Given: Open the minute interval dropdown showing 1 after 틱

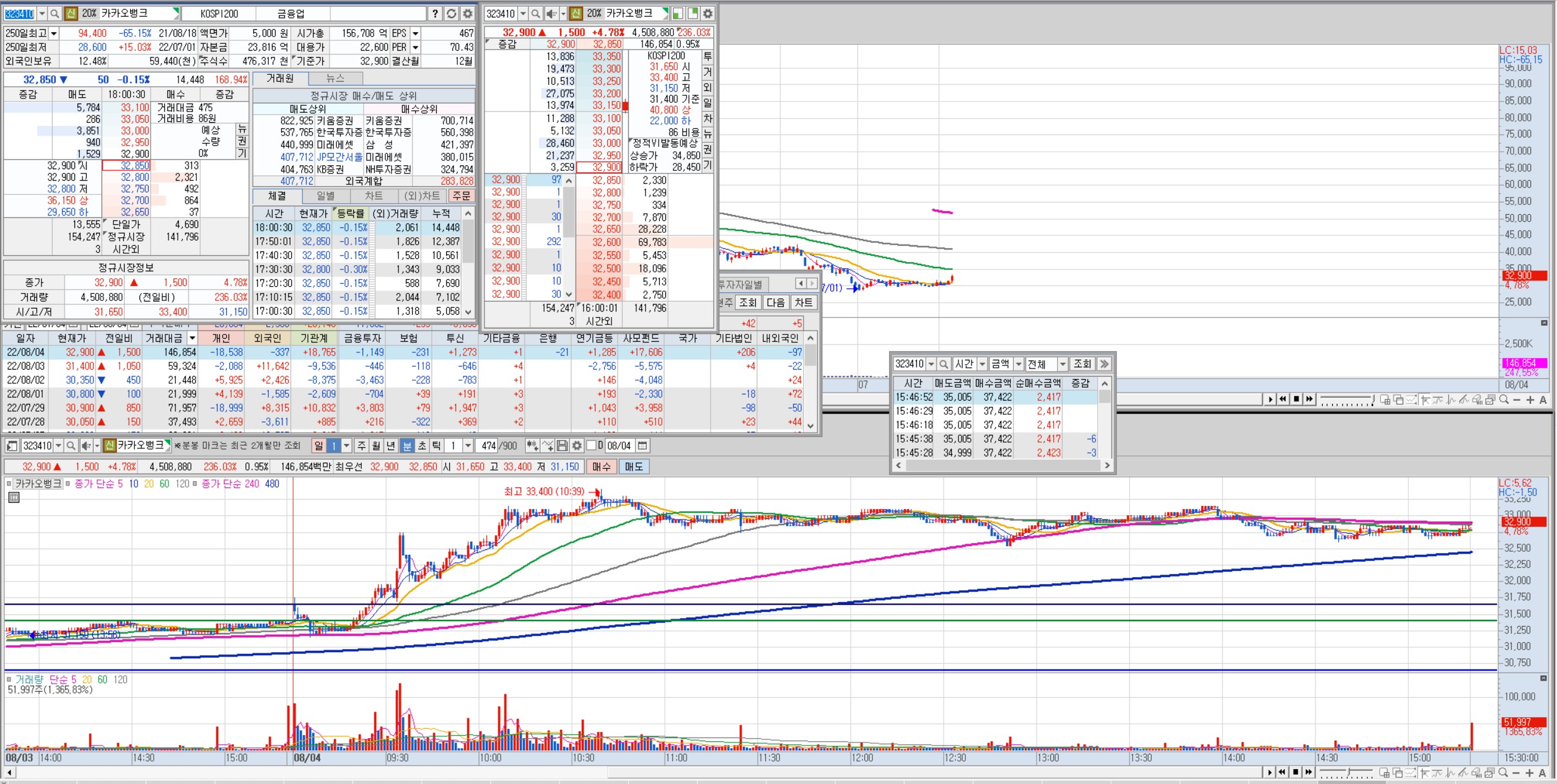Looking at the screenshot, I should click(x=468, y=445).
